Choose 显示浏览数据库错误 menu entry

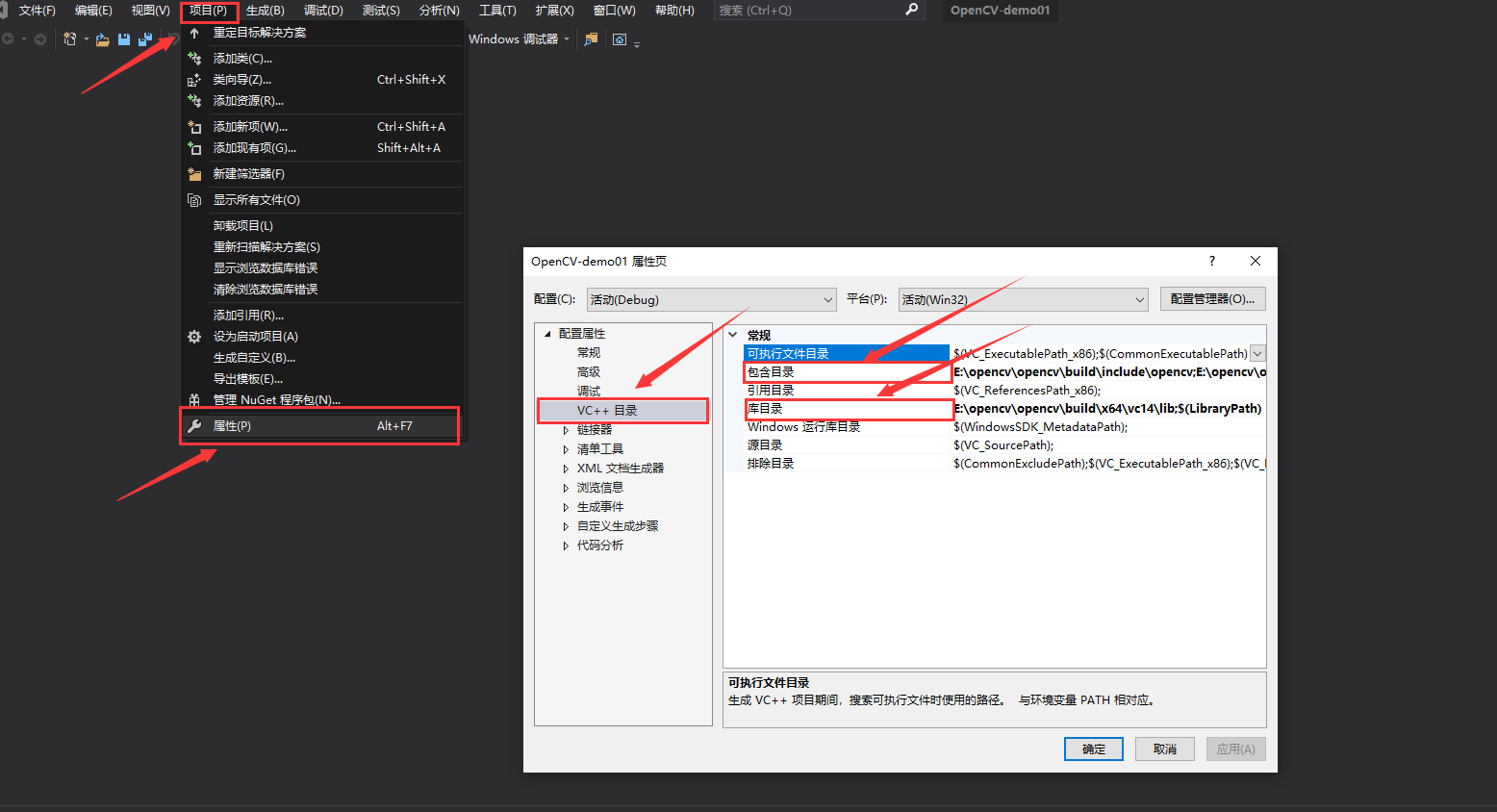322,268
